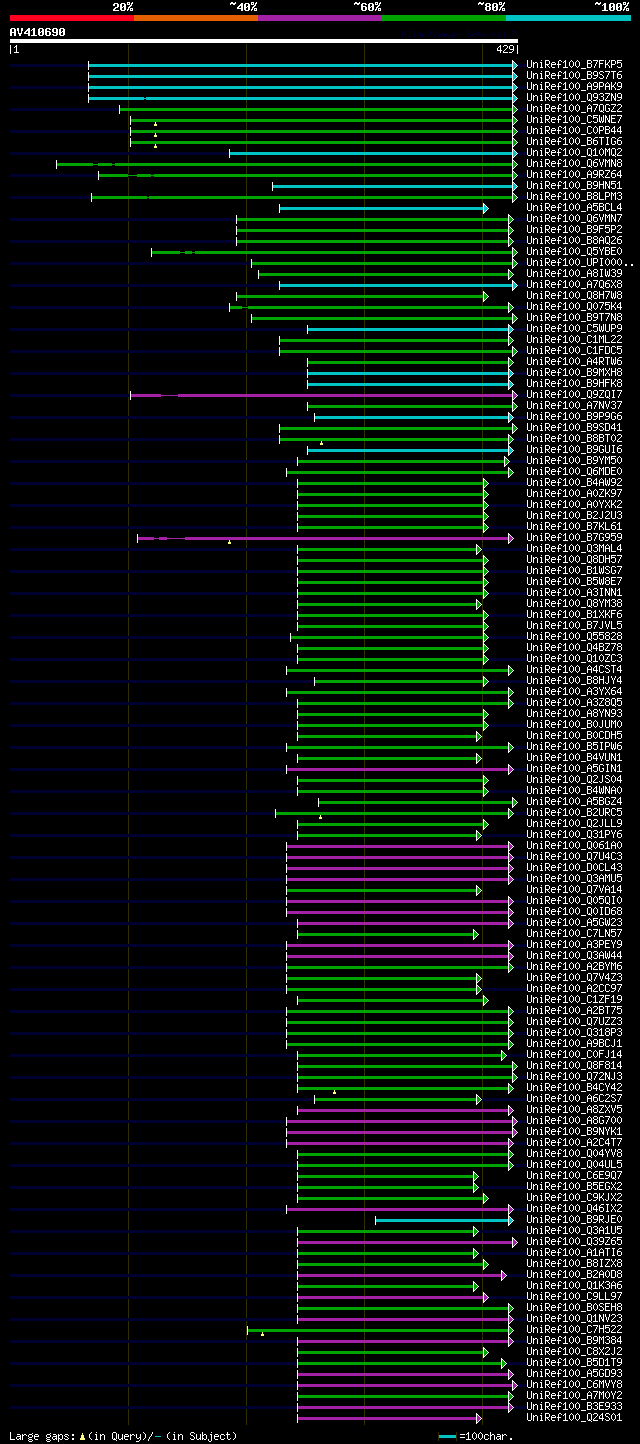Select the UniRef100_A7Q6X8 label
The image size is (640, 1444).
(574, 285)
